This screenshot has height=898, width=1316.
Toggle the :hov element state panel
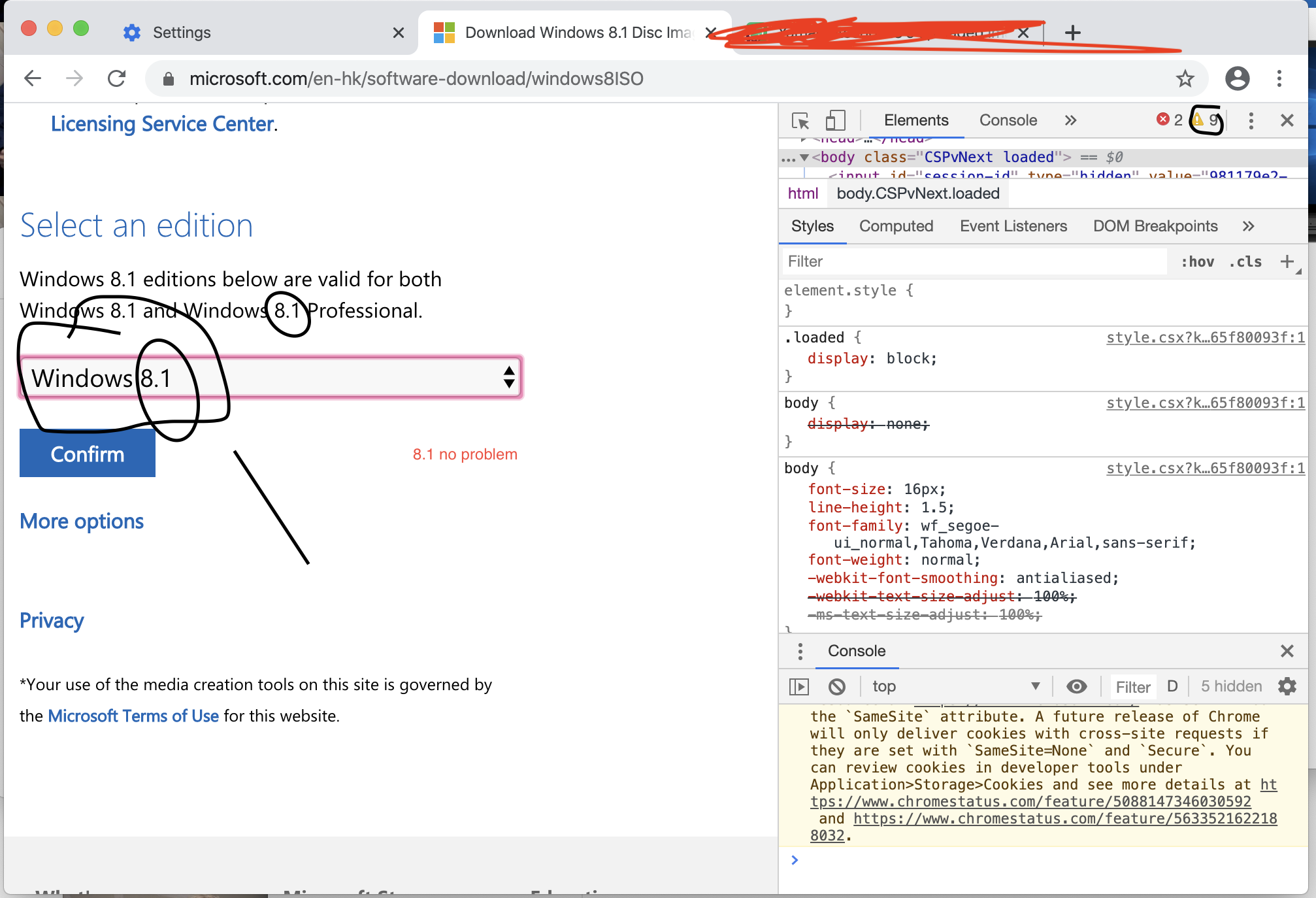(x=1197, y=261)
